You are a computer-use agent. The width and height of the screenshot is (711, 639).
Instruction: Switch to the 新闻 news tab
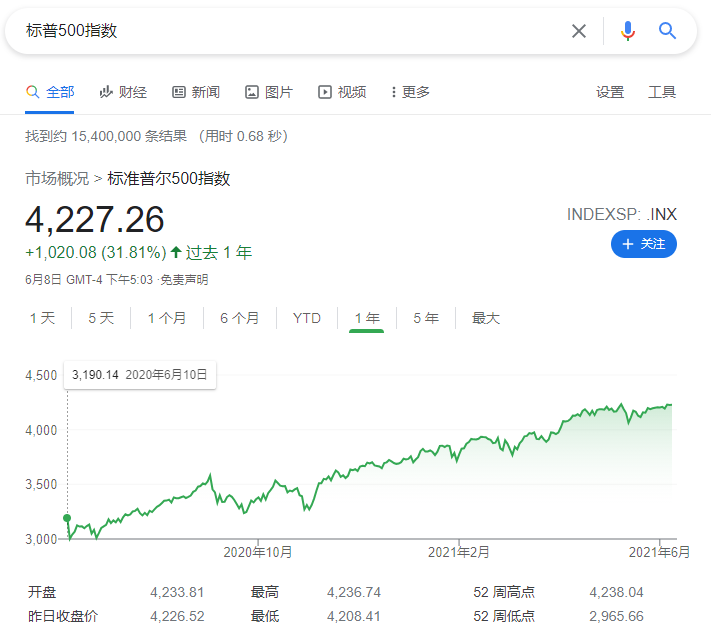196,92
